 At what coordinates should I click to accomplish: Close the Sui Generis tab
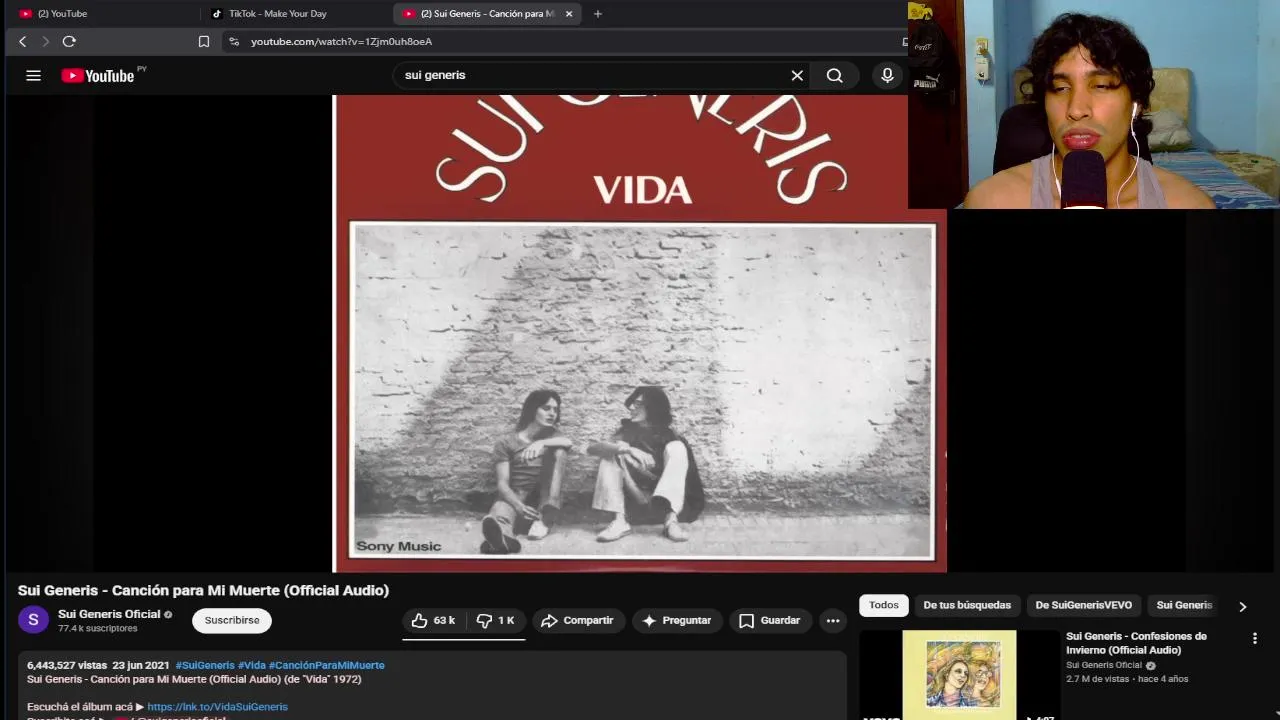[x=569, y=14]
